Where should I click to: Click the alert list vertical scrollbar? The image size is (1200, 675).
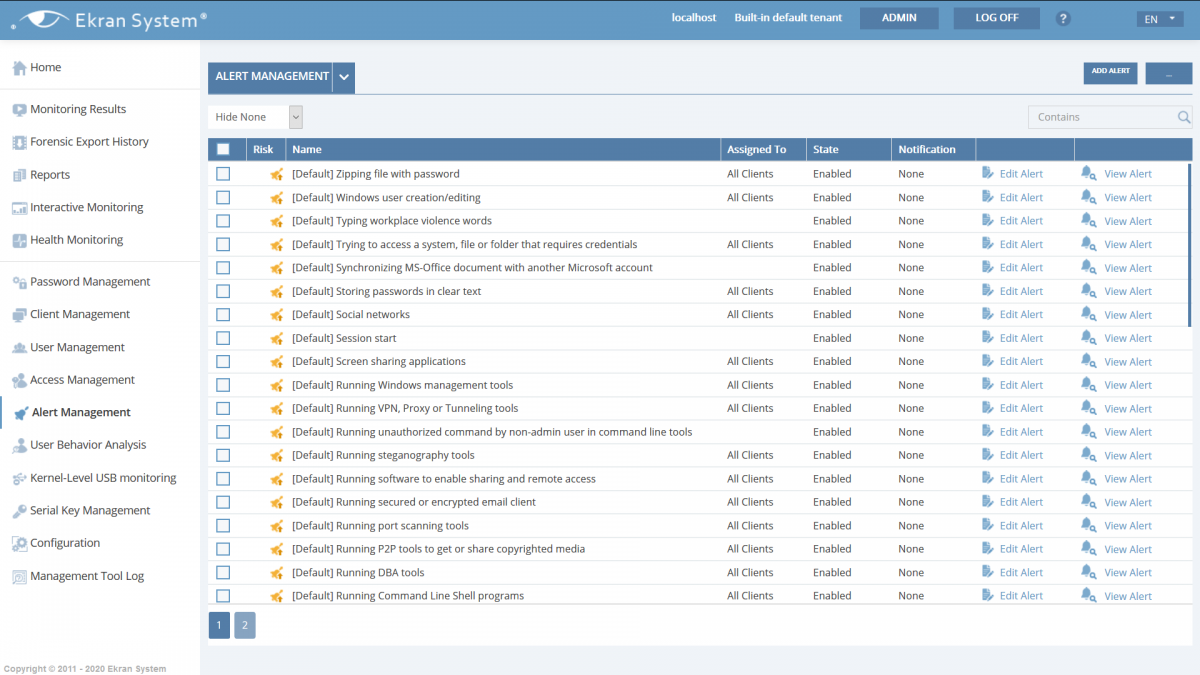pyautogui.click(x=1190, y=245)
